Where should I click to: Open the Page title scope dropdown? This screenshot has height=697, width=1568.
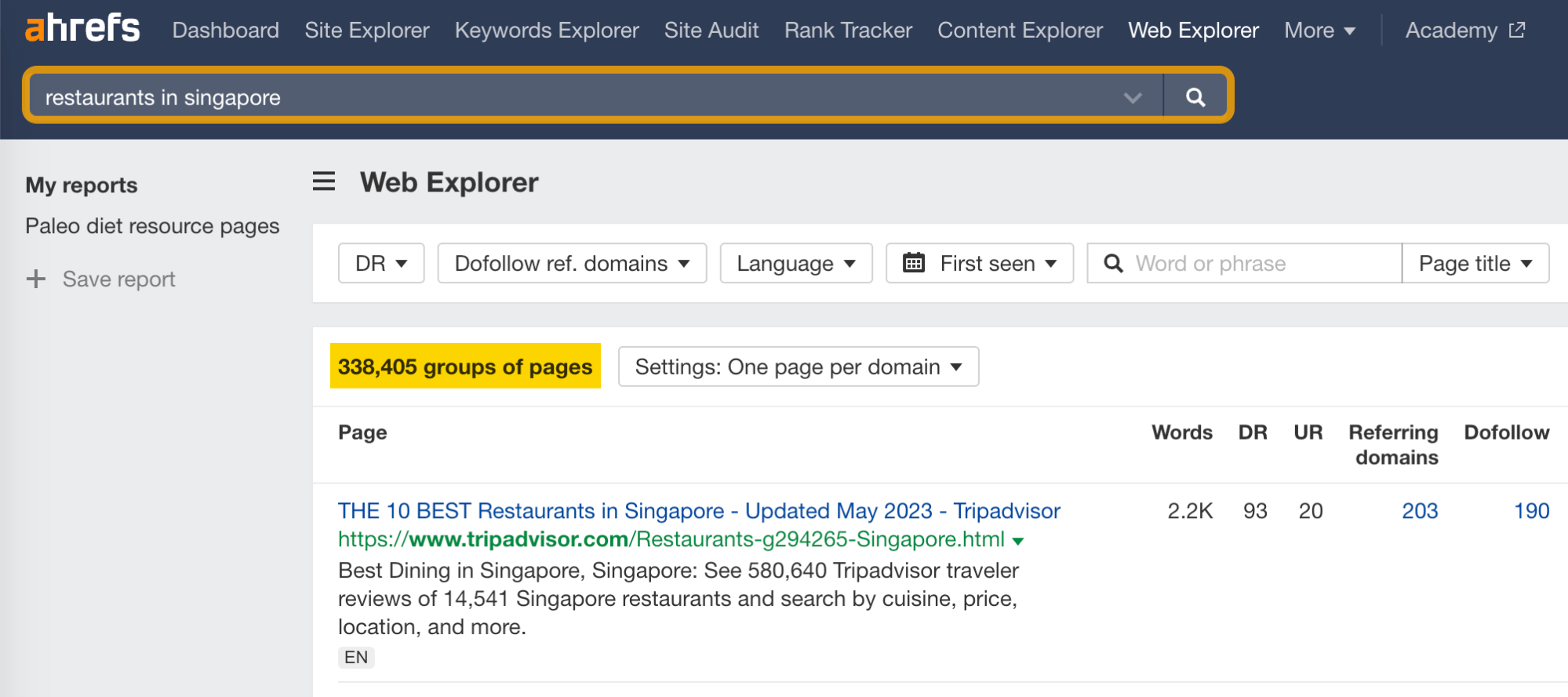pyautogui.click(x=1475, y=263)
